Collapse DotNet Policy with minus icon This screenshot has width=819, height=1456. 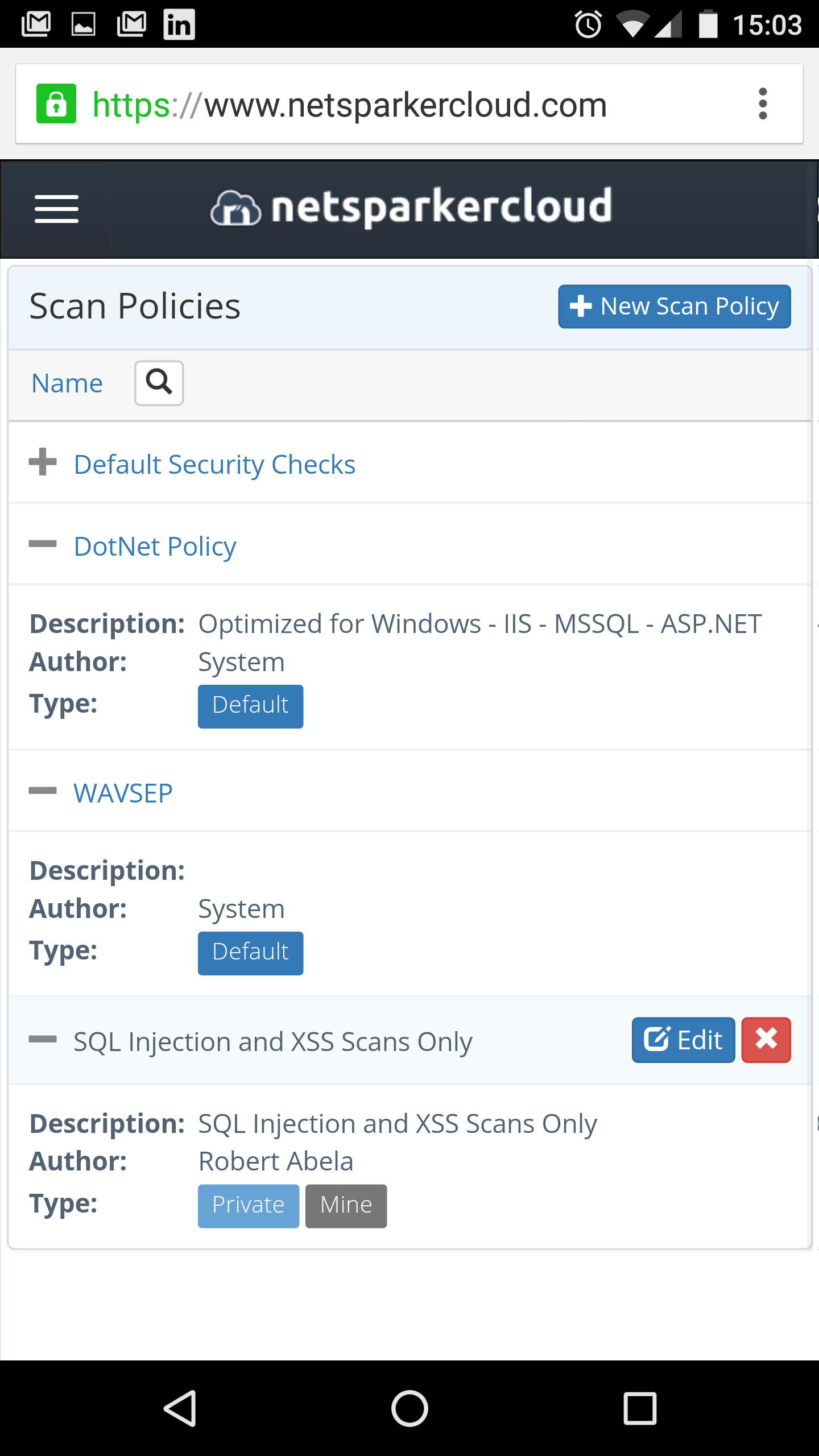point(43,544)
